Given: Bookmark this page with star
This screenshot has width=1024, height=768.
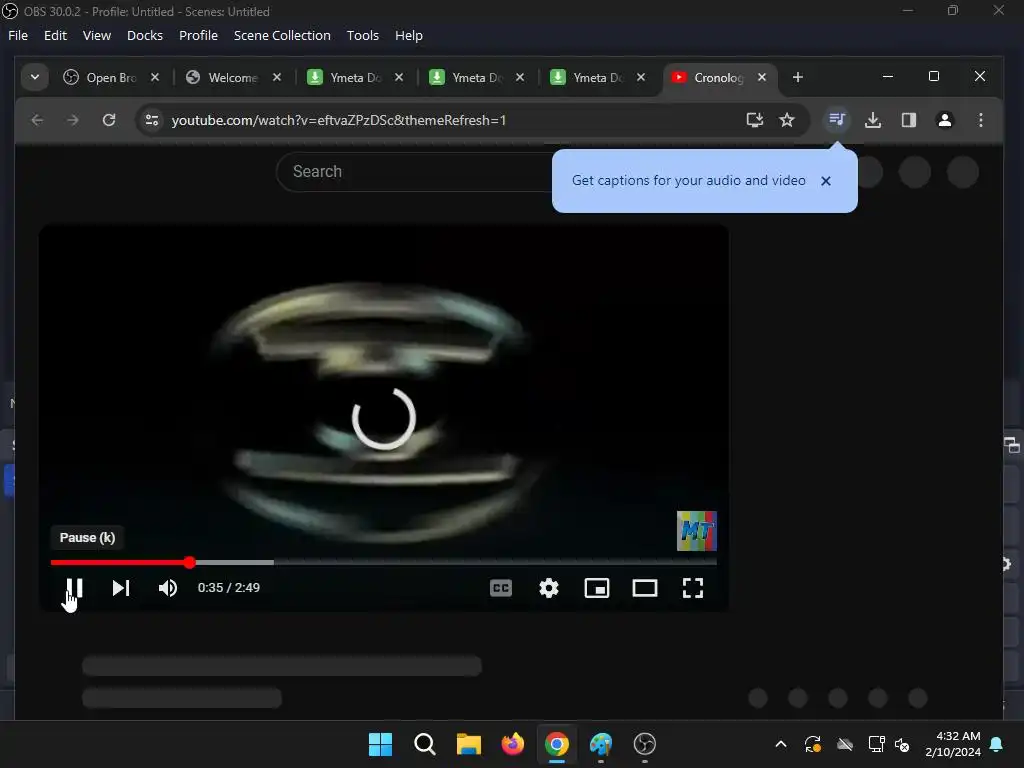Looking at the screenshot, I should 787,120.
